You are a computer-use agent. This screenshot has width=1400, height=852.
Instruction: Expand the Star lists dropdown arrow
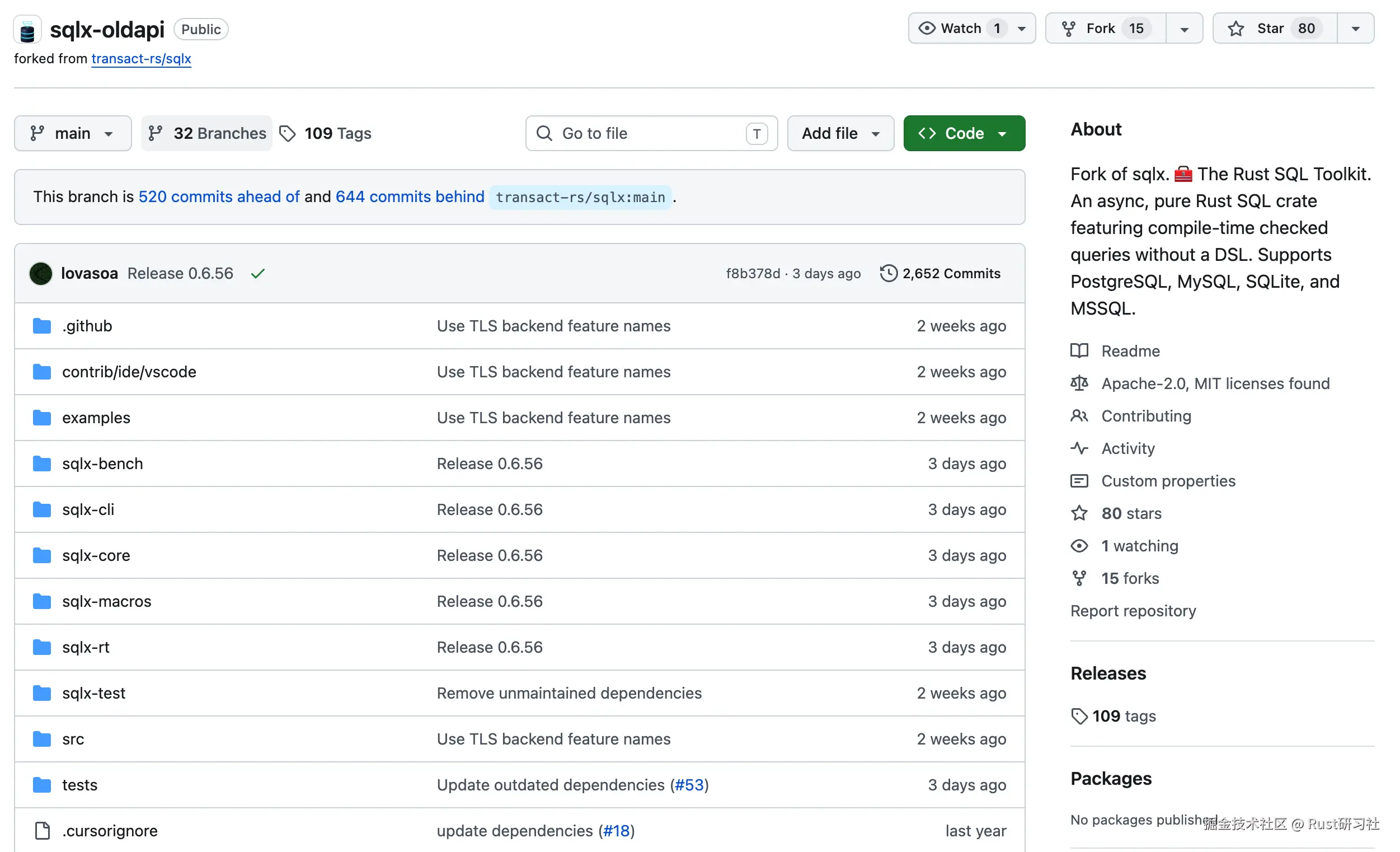point(1357,29)
